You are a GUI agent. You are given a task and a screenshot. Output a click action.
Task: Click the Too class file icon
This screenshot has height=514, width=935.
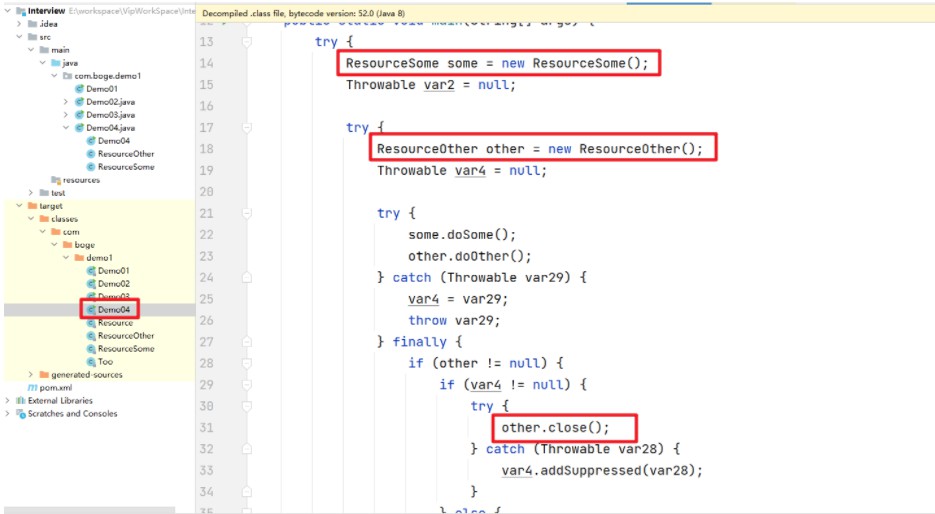click(x=91, y=361)
